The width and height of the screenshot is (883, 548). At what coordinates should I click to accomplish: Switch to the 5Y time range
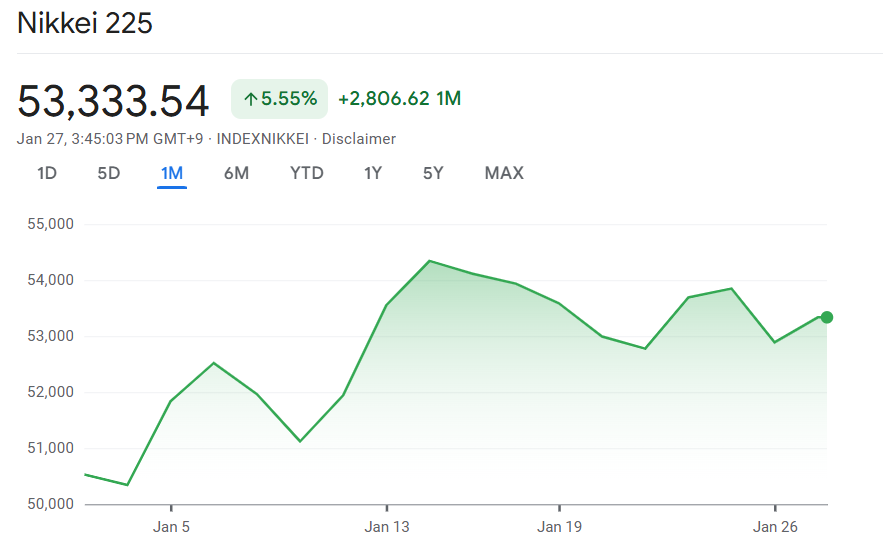click(x=433, y=173)
